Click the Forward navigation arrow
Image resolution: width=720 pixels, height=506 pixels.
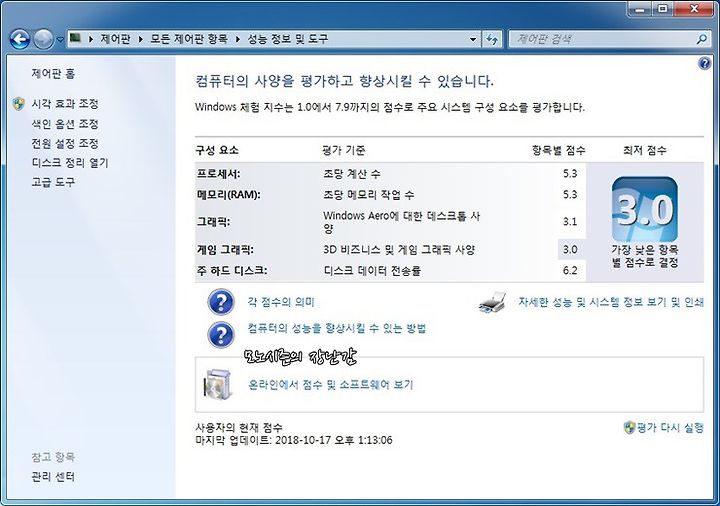click(44, 39)
